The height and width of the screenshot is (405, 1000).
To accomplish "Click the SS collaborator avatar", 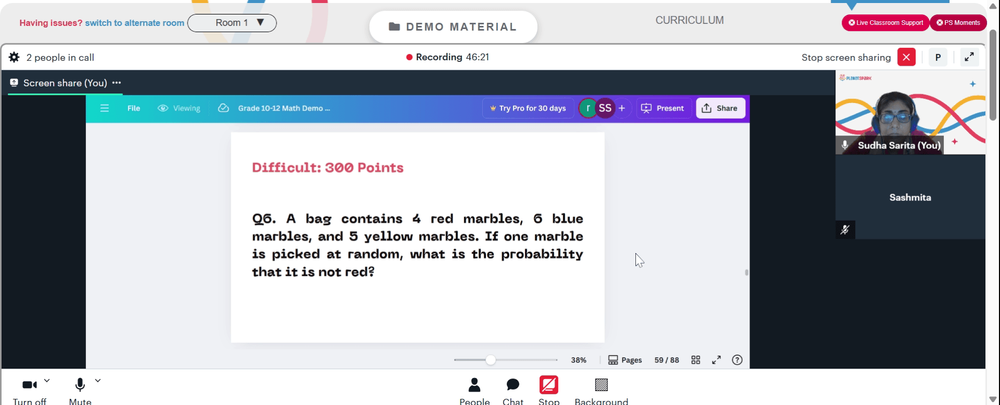I will point(605,108).
